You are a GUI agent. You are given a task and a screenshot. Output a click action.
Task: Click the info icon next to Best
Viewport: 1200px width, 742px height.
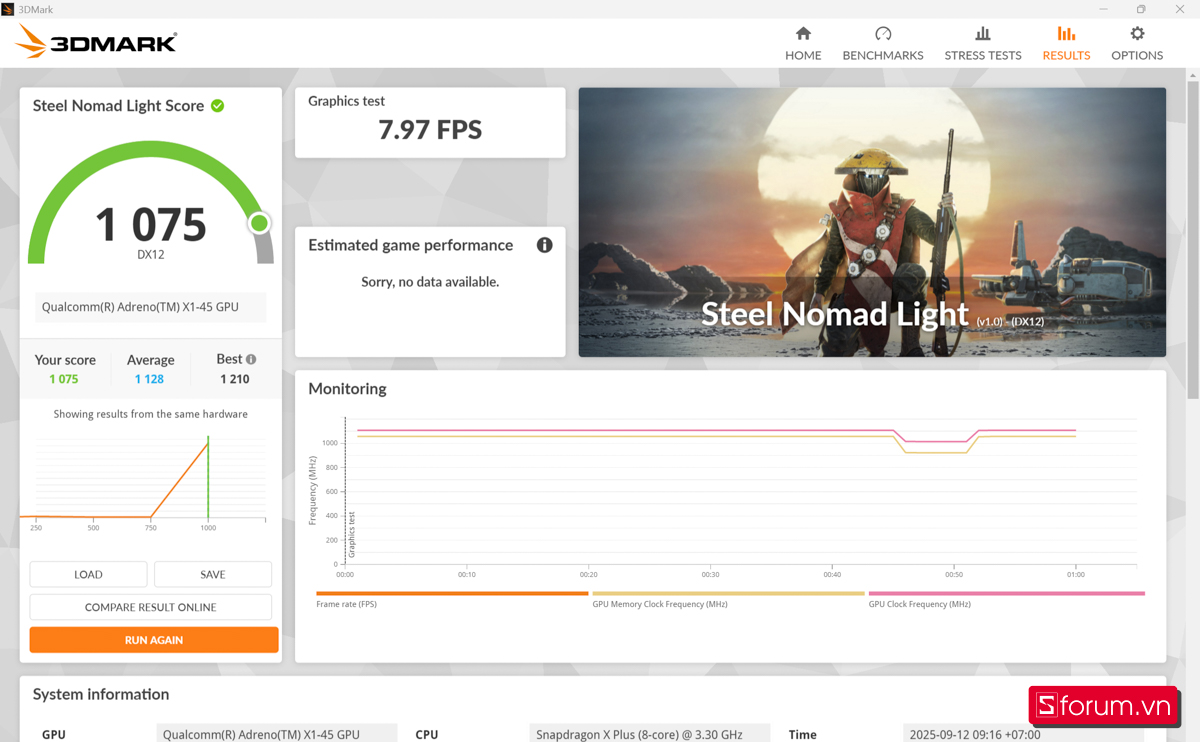coord(251,359)
